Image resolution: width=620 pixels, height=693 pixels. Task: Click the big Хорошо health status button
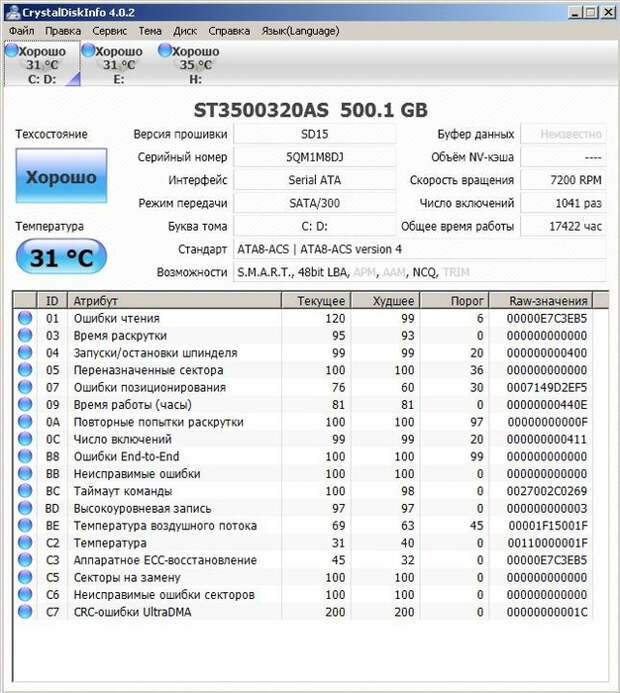[x=61, y=176]
